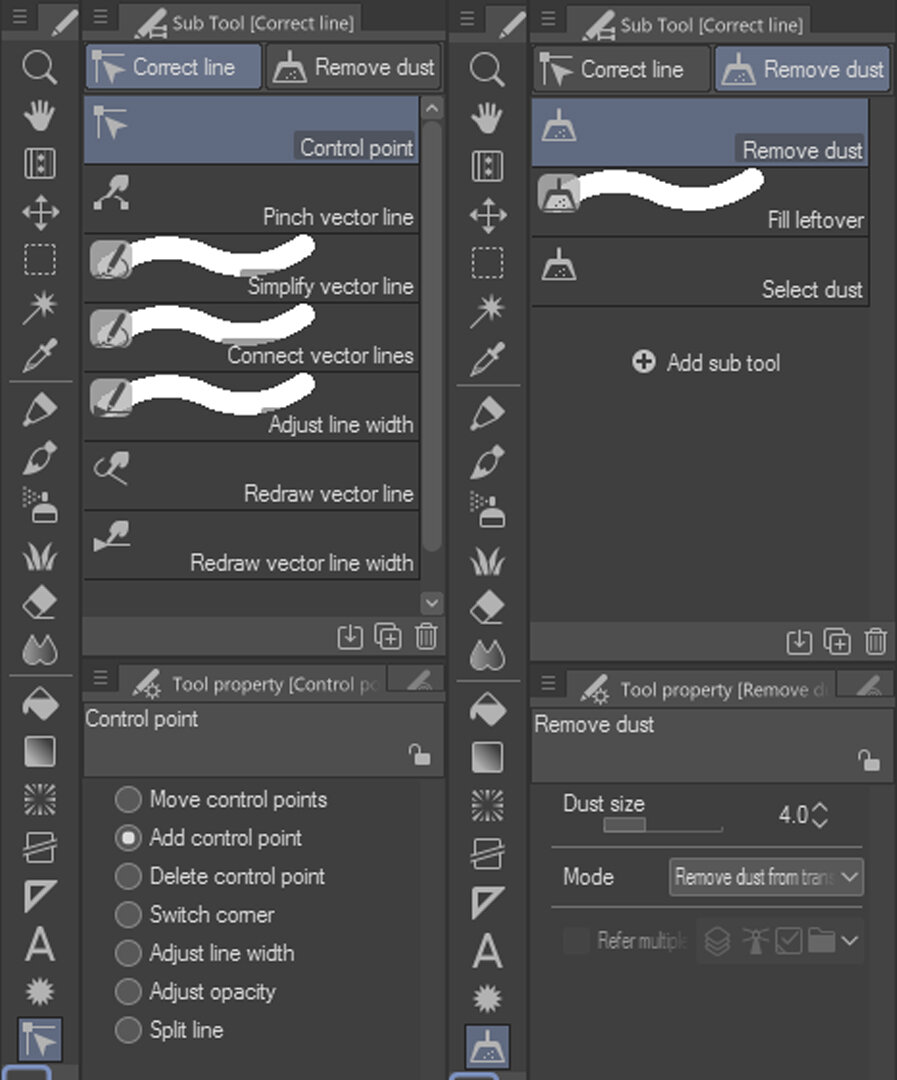
Task: Click the Add sub tool button
Action: 706,363
